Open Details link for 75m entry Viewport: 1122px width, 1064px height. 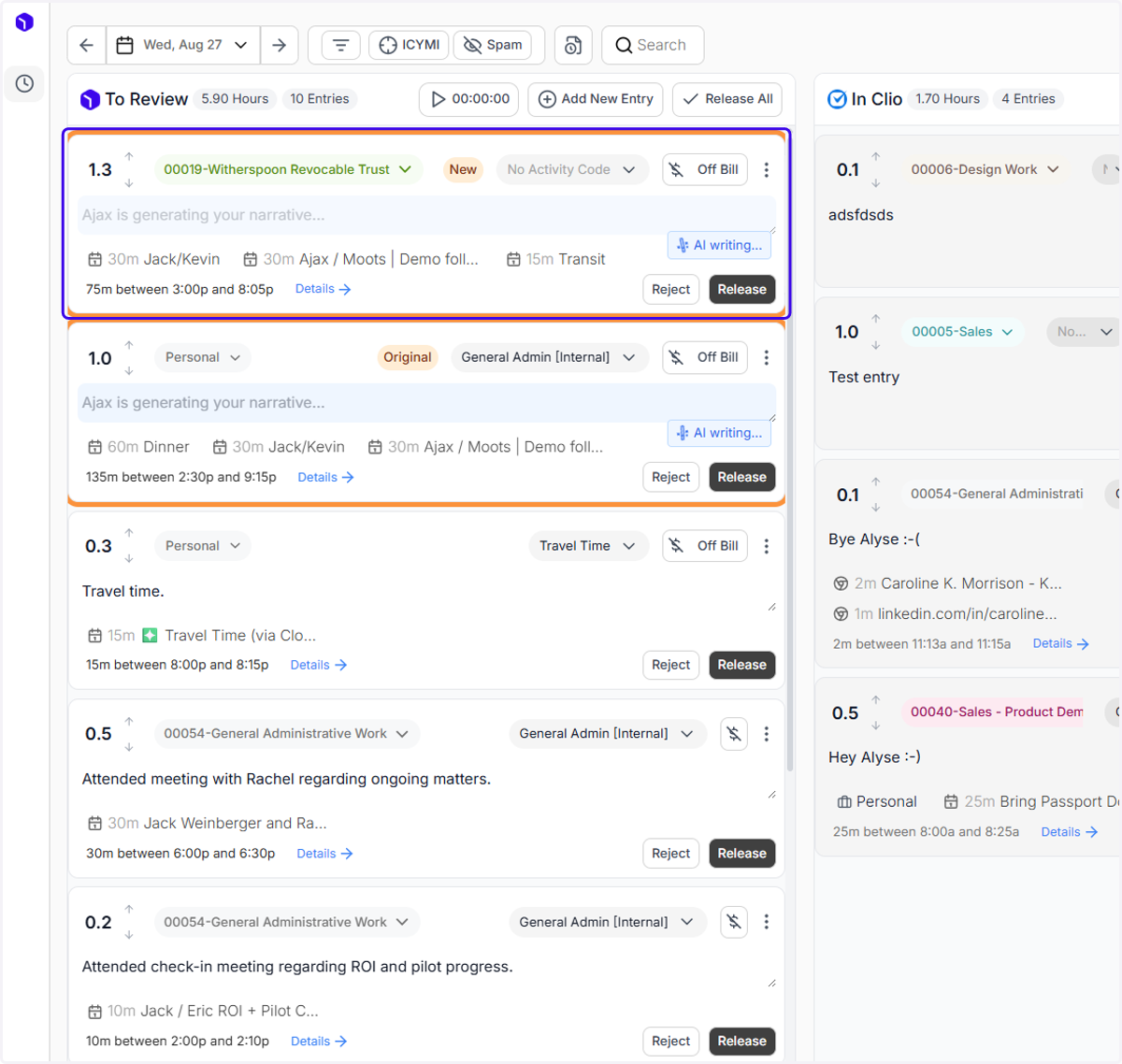click(x=324, y=289)
